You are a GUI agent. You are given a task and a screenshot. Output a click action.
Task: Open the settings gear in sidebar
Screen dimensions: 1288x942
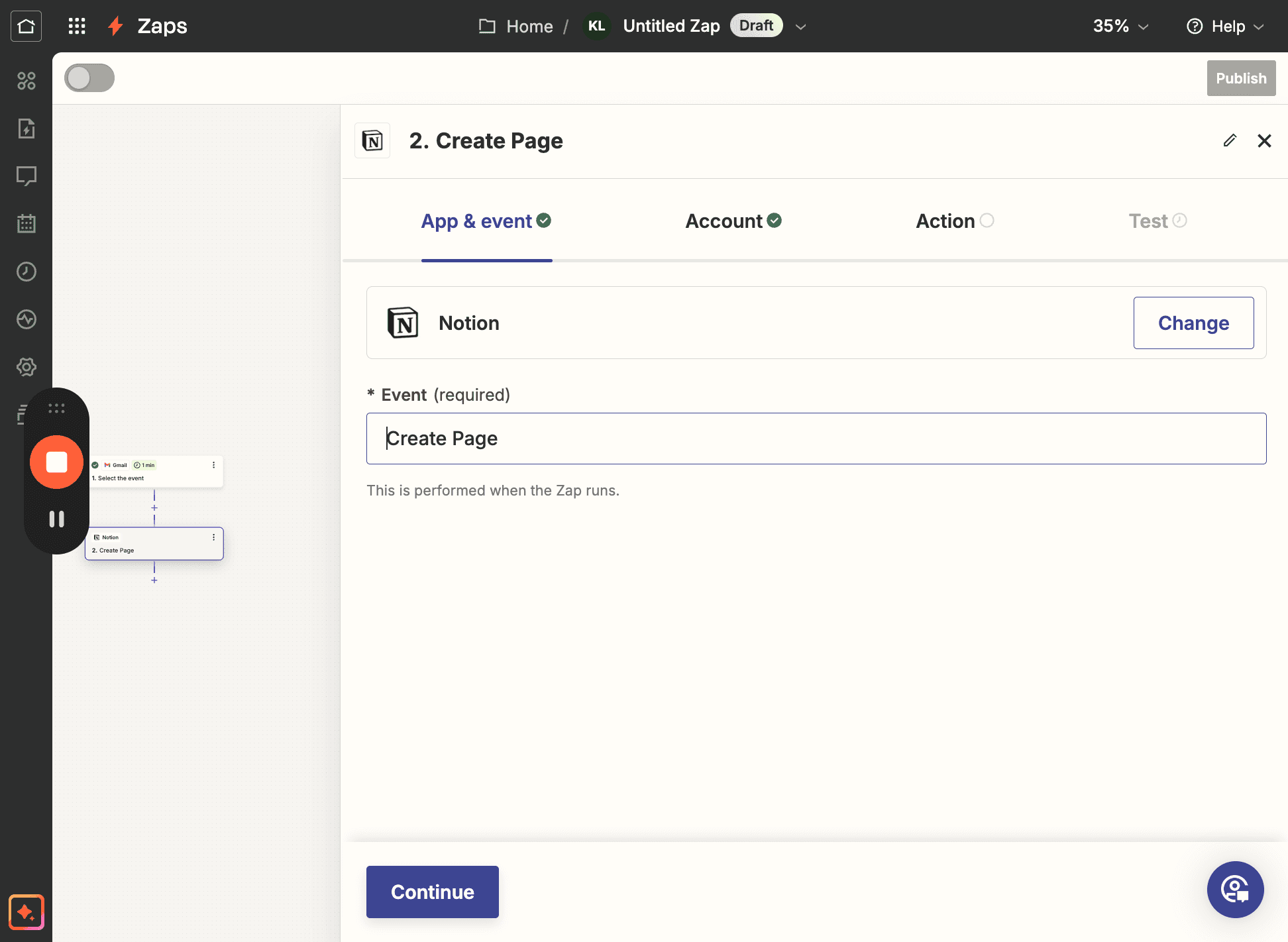(26, 367)
